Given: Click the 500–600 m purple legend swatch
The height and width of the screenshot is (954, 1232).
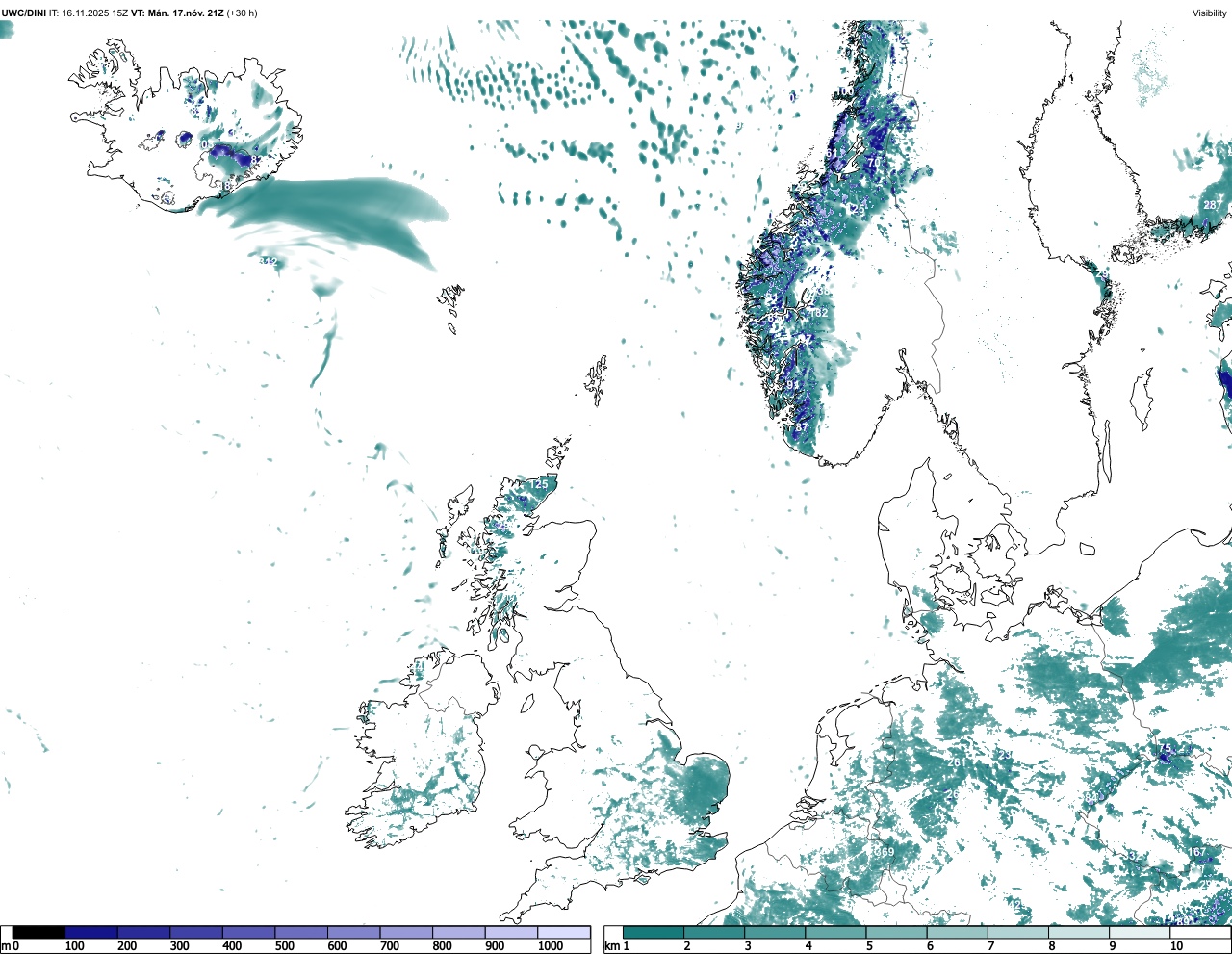Looking at the screenshot, I should pos(301,933).
